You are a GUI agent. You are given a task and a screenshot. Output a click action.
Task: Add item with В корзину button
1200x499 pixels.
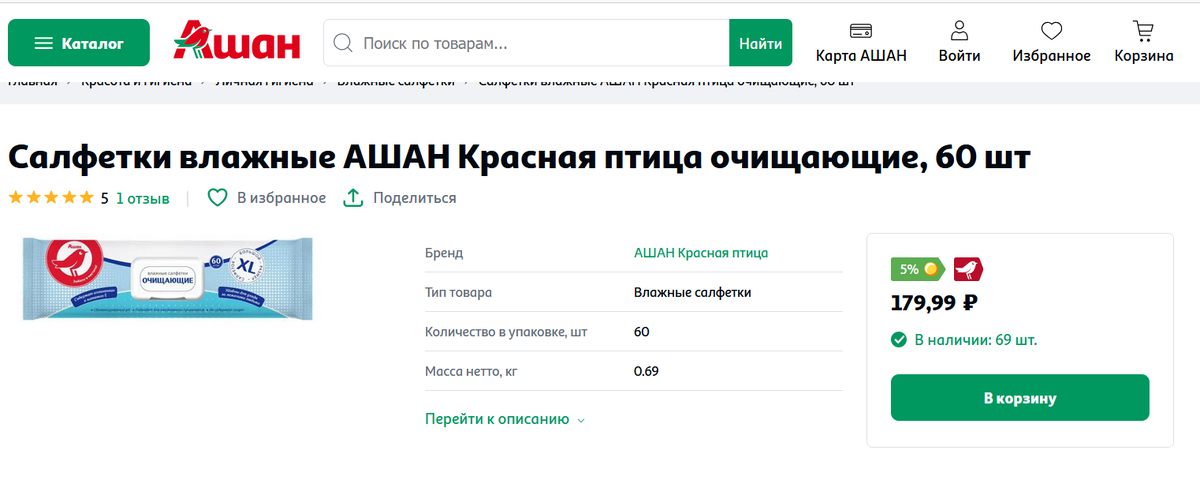click(x=1020, y=398)
